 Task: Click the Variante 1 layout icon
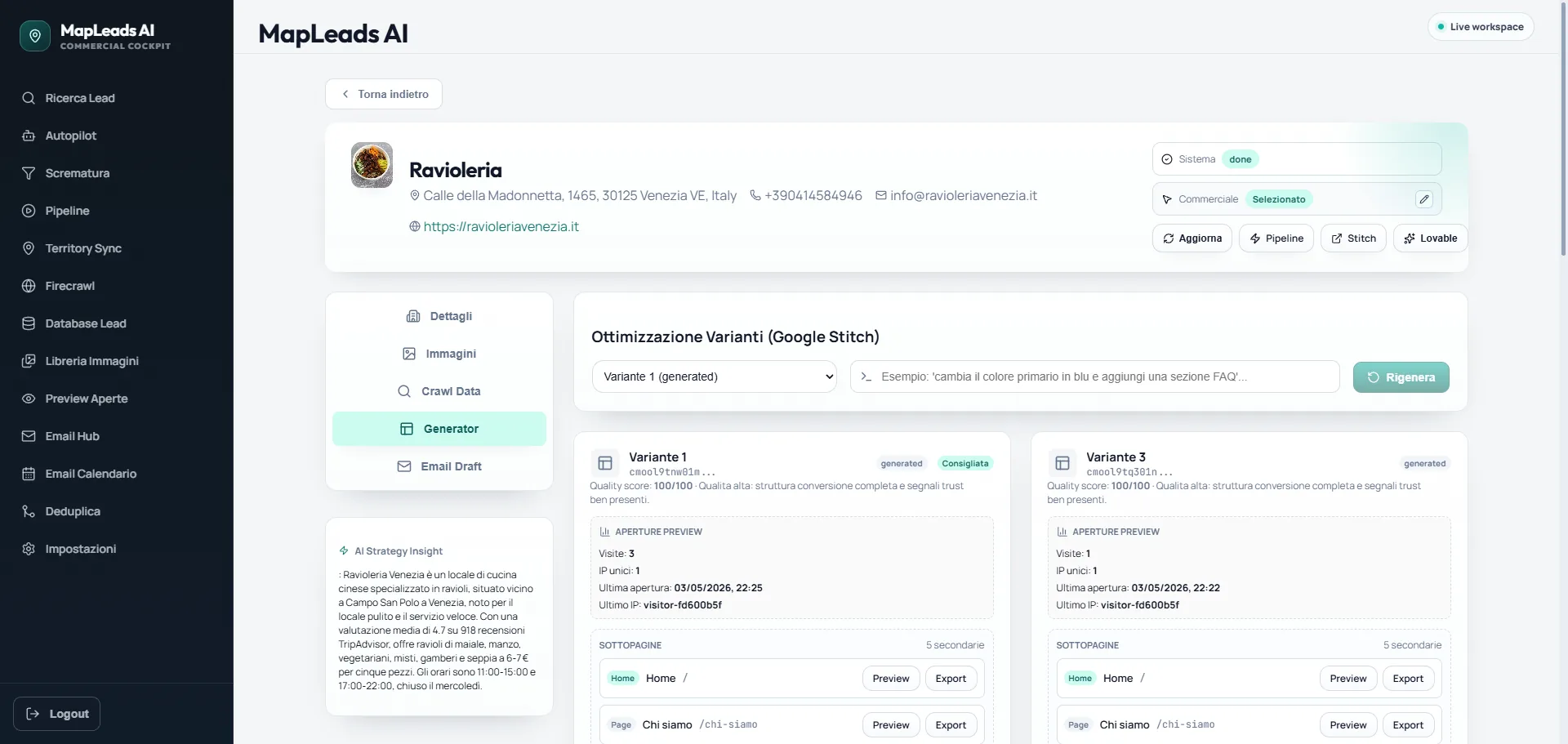click(605, 463)
